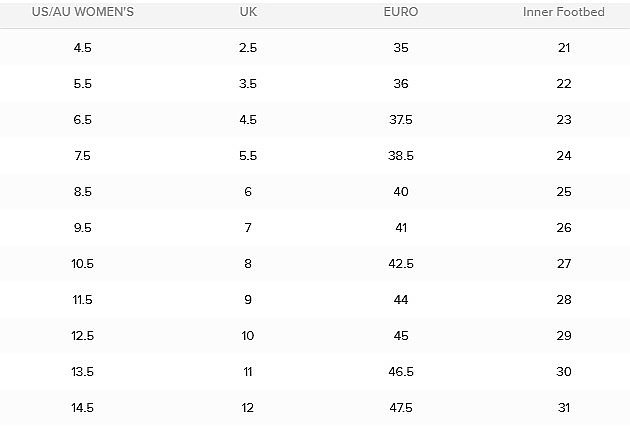Click EURO size 42.5 cell

pos(400,264)
